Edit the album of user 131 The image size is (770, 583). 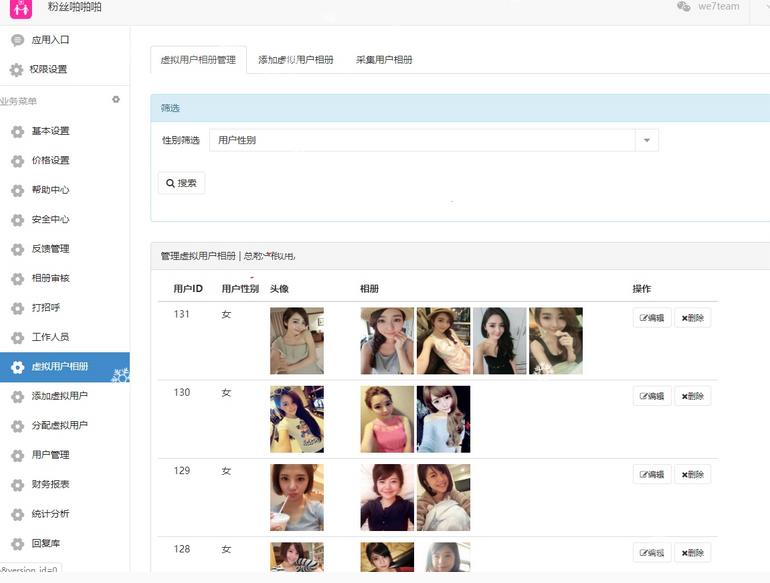tap(652, 318)
